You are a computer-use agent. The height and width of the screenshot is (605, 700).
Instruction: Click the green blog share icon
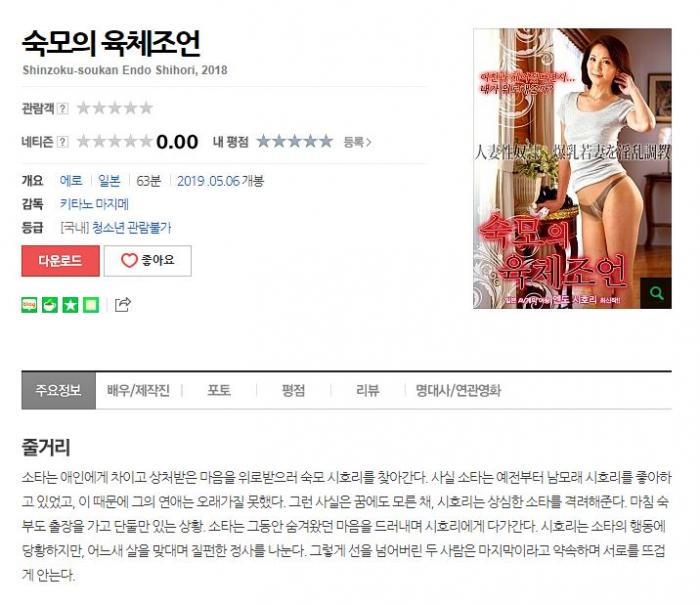[x=29, y=305]
